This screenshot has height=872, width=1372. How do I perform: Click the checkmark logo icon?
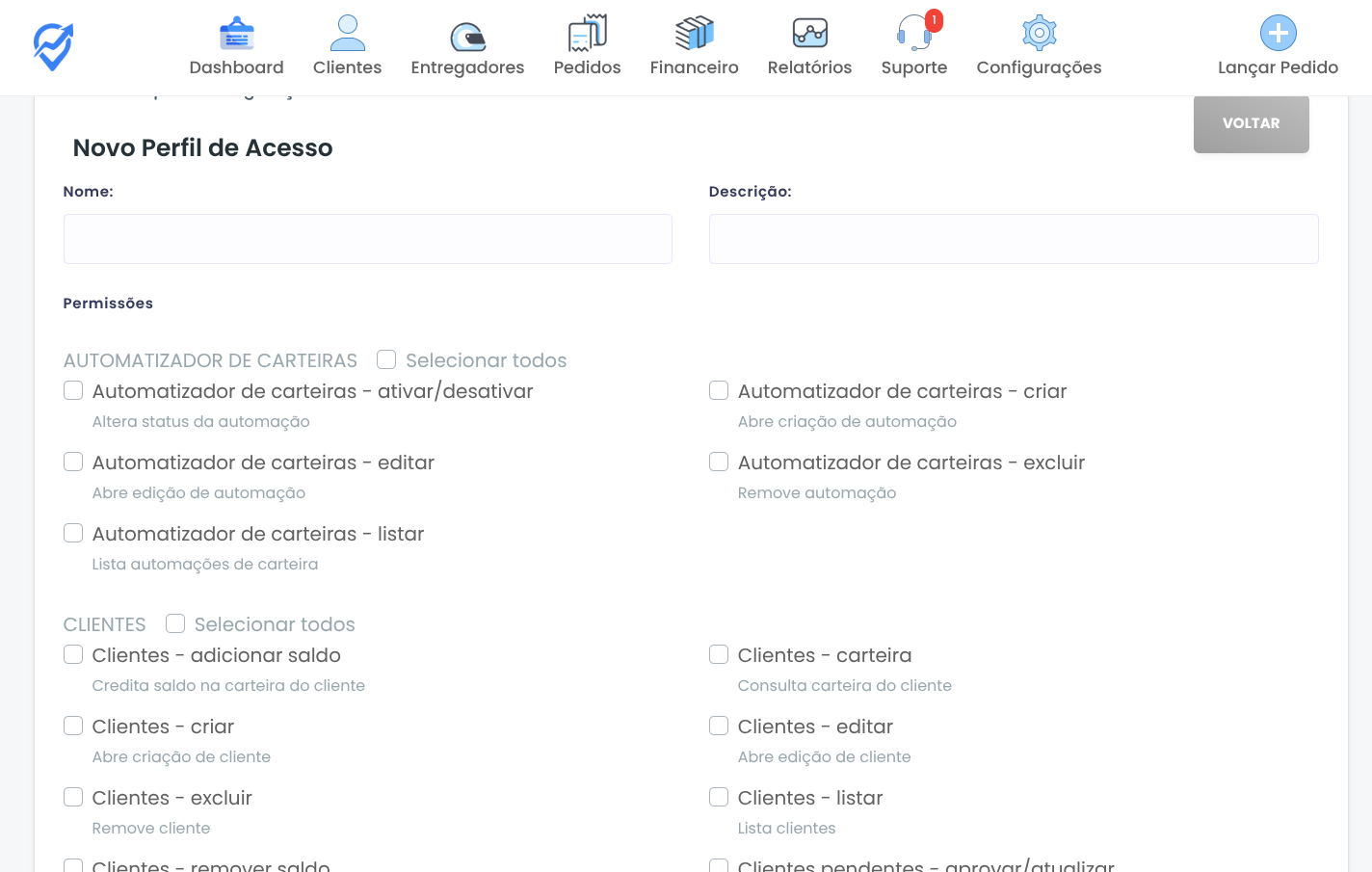(x=53, y=47)
